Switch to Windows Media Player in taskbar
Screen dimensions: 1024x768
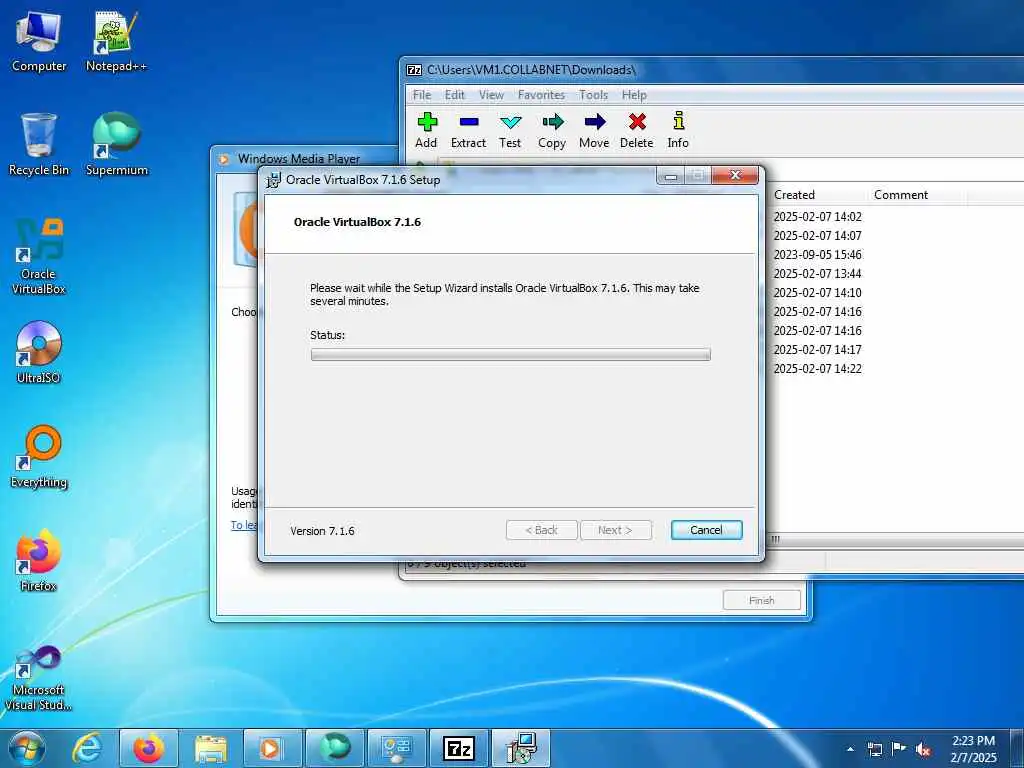point(272,748)
